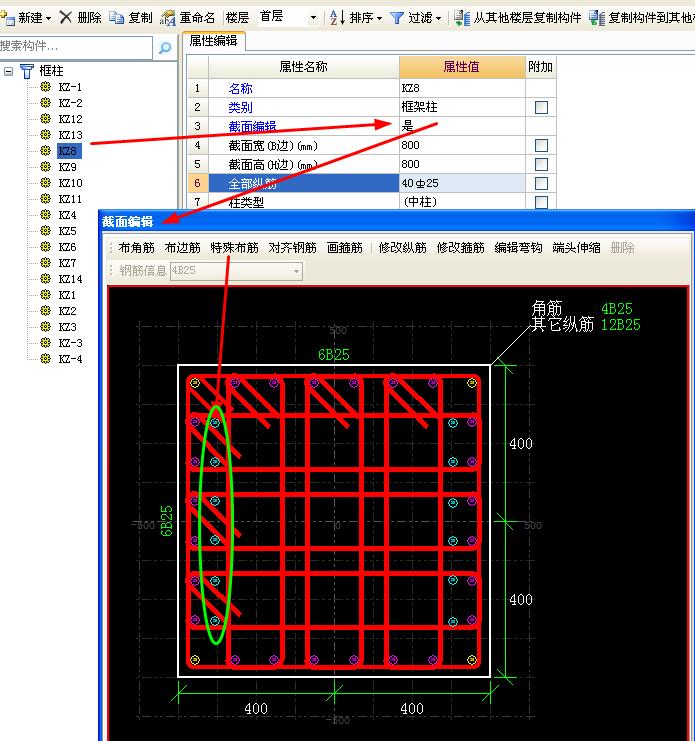
Task: Select 对齐钢筋 in section editor toolbar
Action: click(292, 248)
